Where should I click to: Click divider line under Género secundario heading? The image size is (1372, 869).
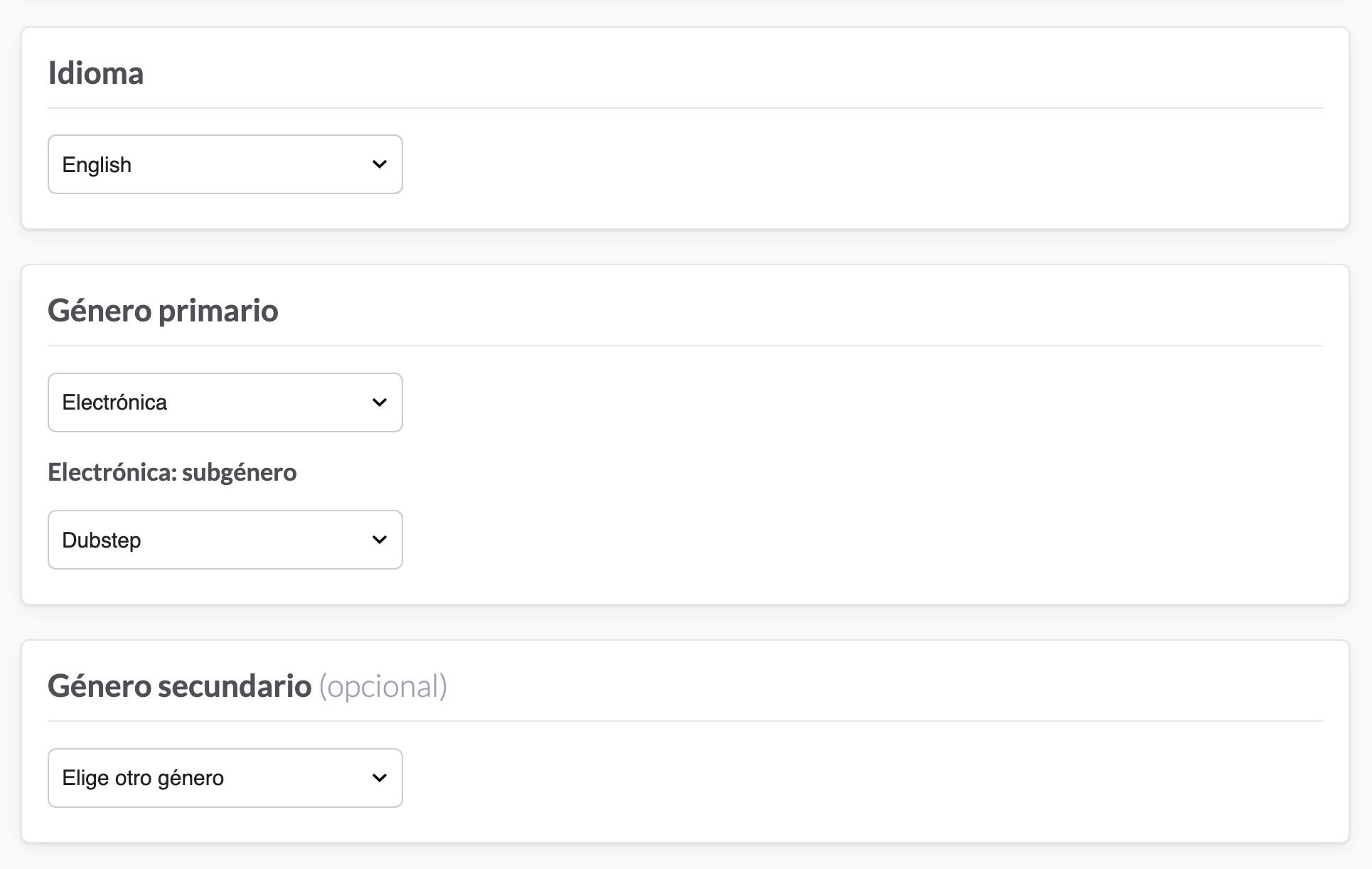pos(685,721)
